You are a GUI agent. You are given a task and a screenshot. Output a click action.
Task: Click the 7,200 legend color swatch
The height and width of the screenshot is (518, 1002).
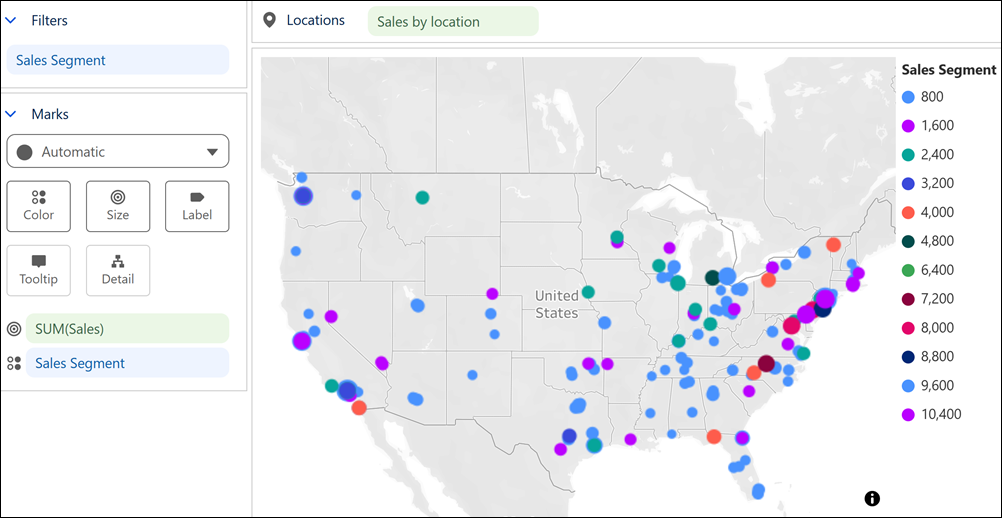907,299
